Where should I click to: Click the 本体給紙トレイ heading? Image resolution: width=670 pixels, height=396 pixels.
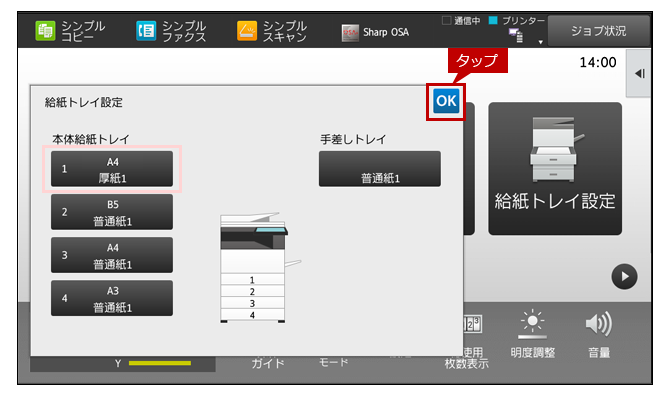coord(91,139)
